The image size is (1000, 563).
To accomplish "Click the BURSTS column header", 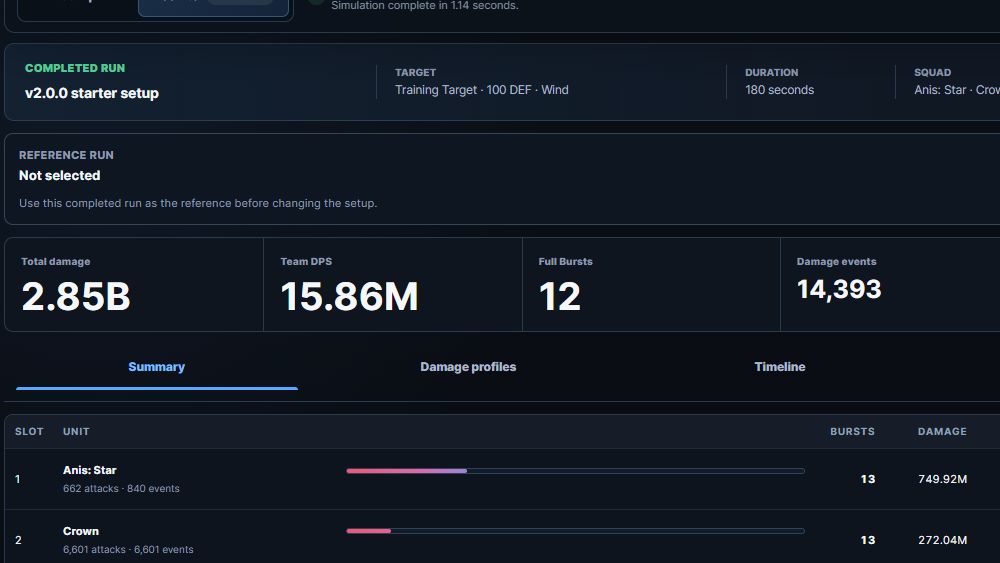I will tap(852, 432).
